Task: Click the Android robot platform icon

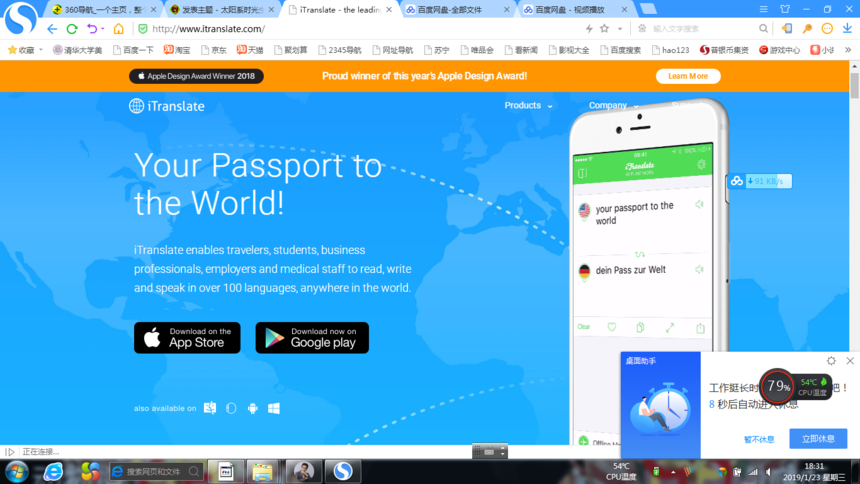Action: coord(252,408)
